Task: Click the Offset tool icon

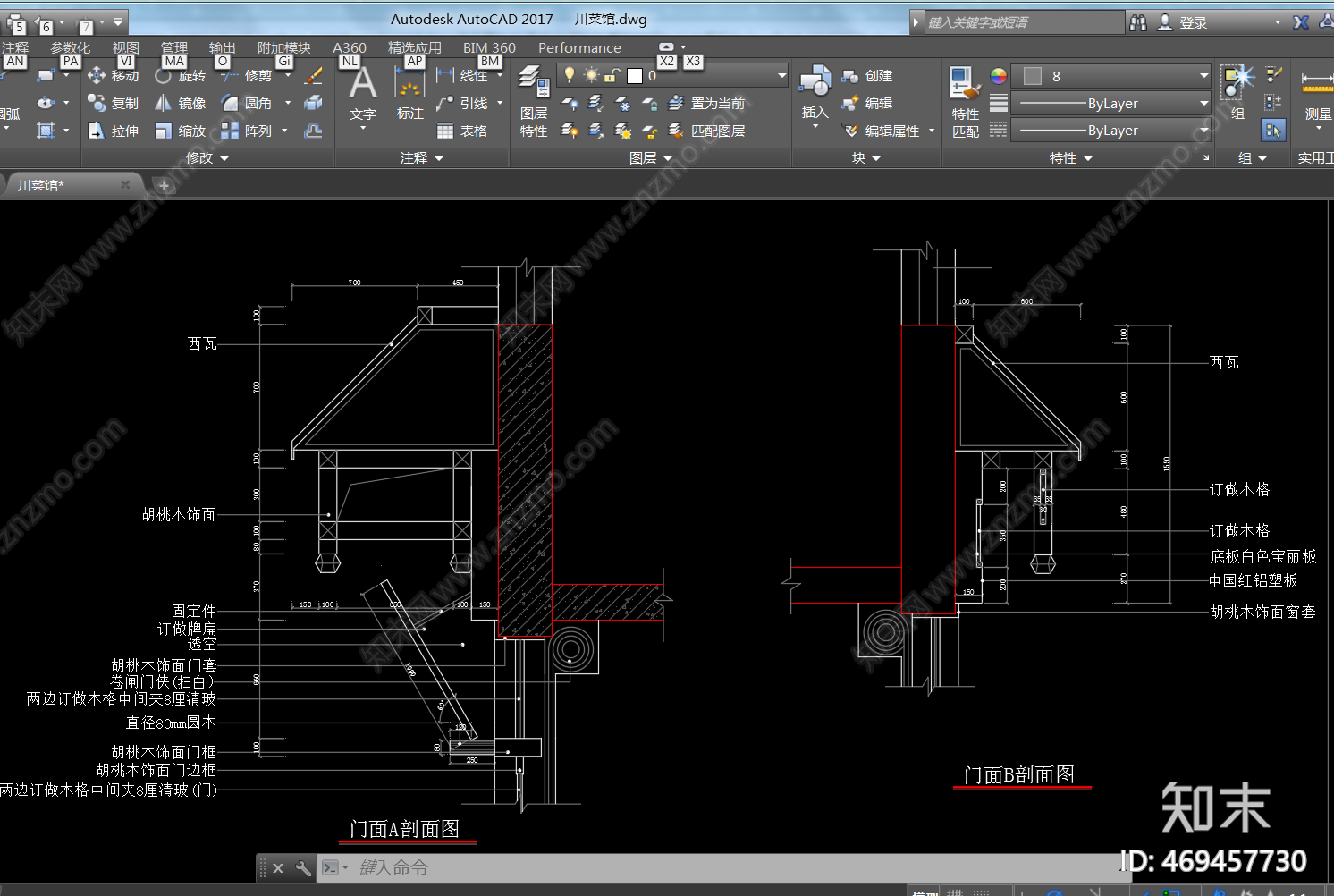Action: pyautogui.click(x=313, y=131)
